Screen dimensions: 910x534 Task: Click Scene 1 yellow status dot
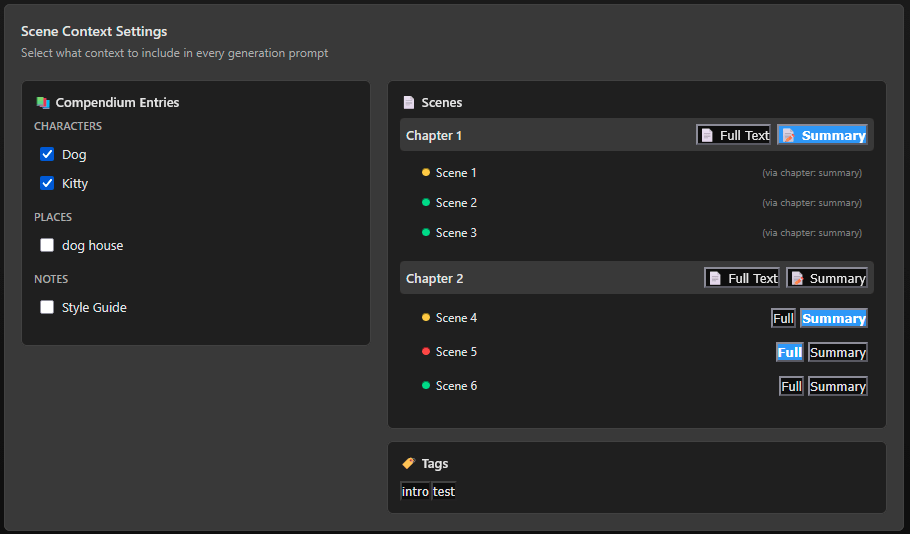(x=426, y=173)
